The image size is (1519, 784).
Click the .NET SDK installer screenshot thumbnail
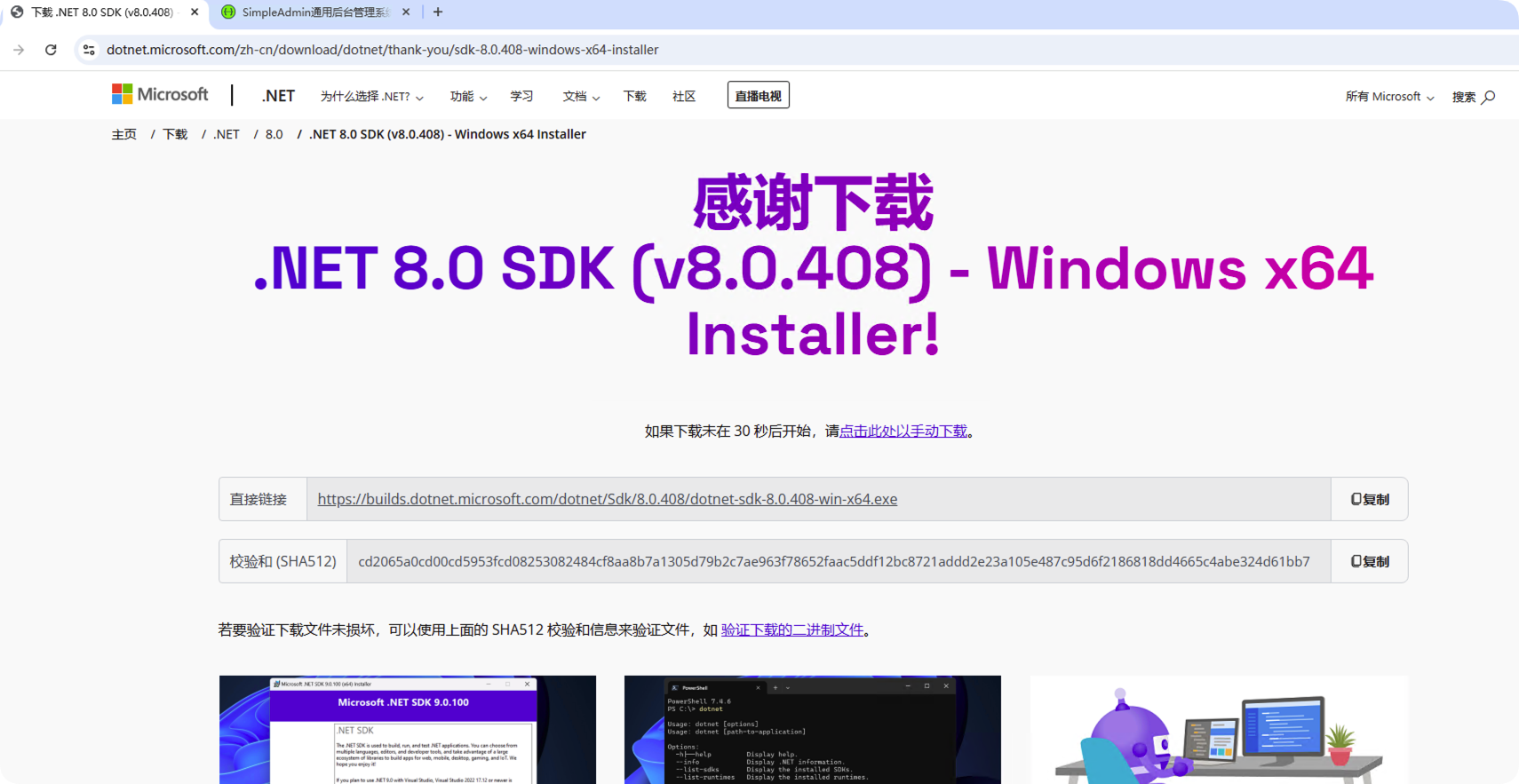click(408, 730)
